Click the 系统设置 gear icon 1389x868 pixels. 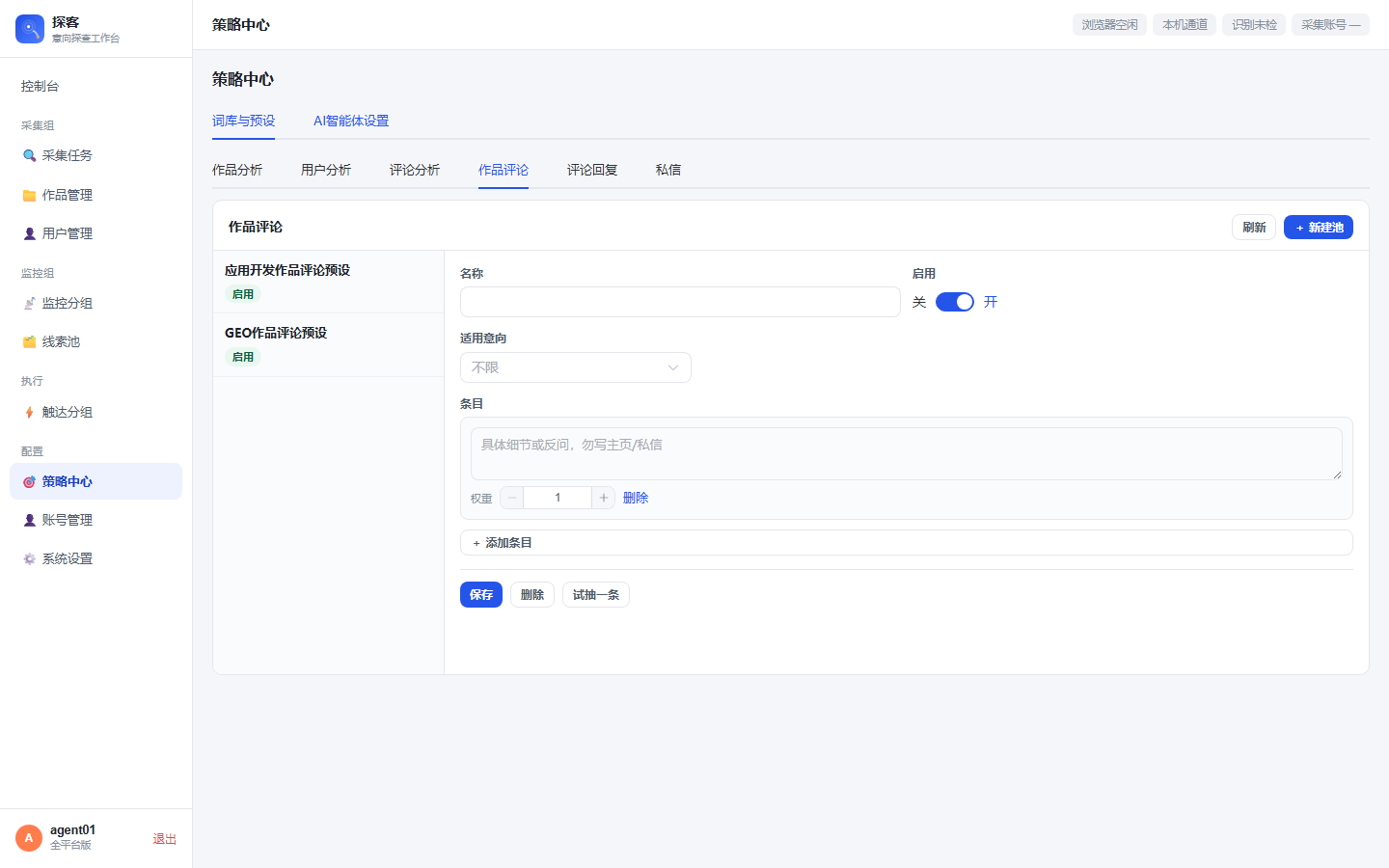(x=29, y=558)
